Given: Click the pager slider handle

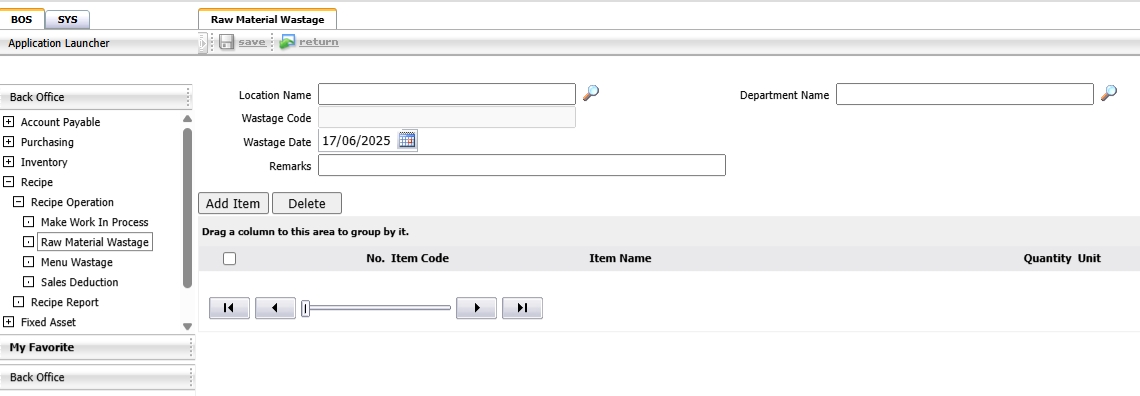Looking at the screenshot, I should [x=306, y=308].
